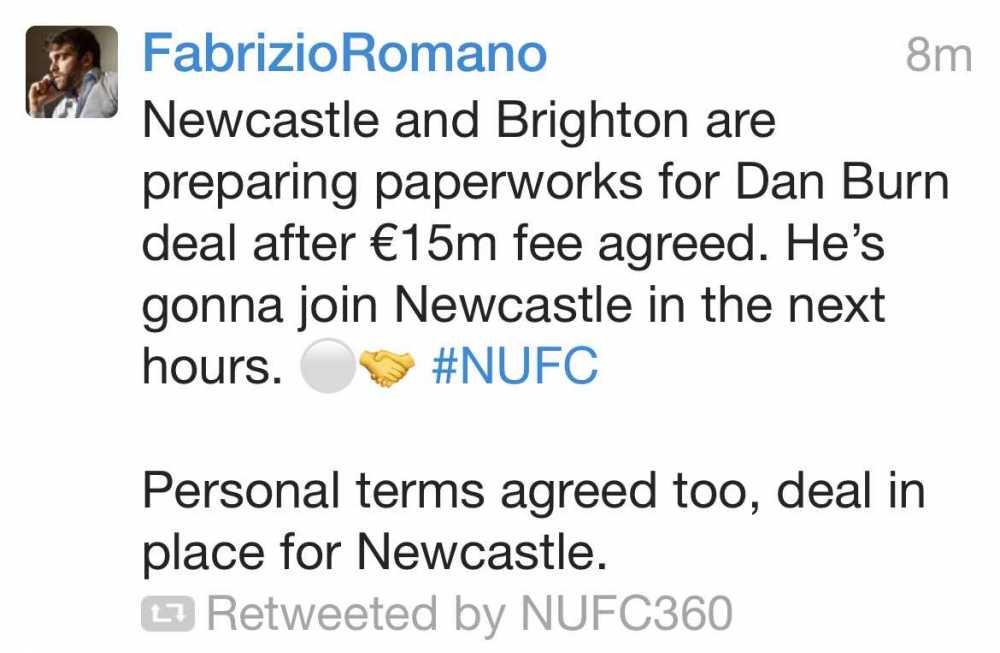
Task: Click the white circle emoji
Action: coord(328,366)
